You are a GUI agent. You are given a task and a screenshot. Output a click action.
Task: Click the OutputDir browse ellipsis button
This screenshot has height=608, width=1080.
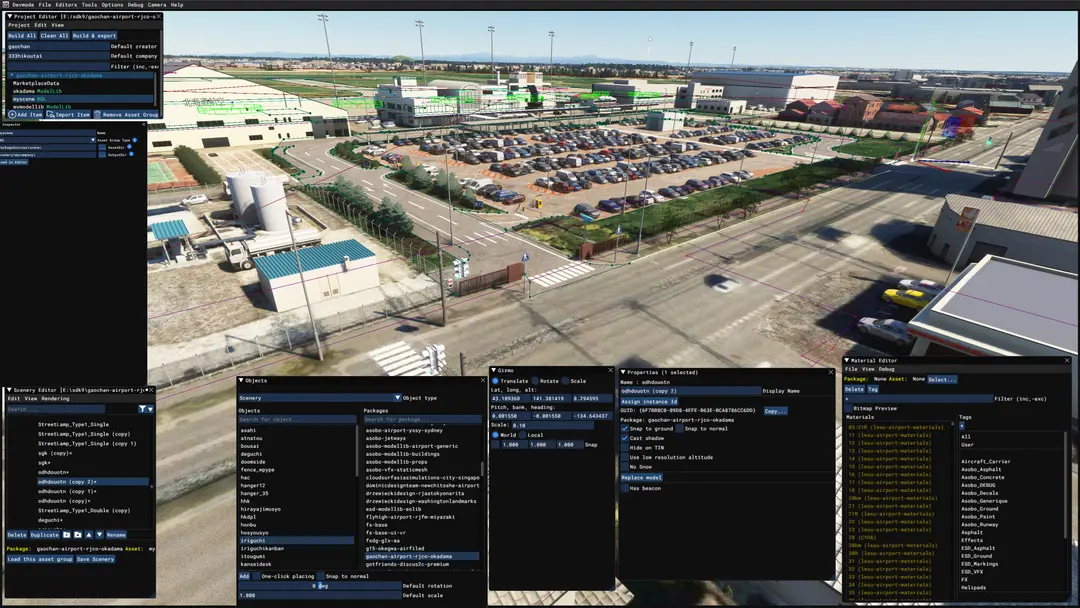click(x=102, y=154)
